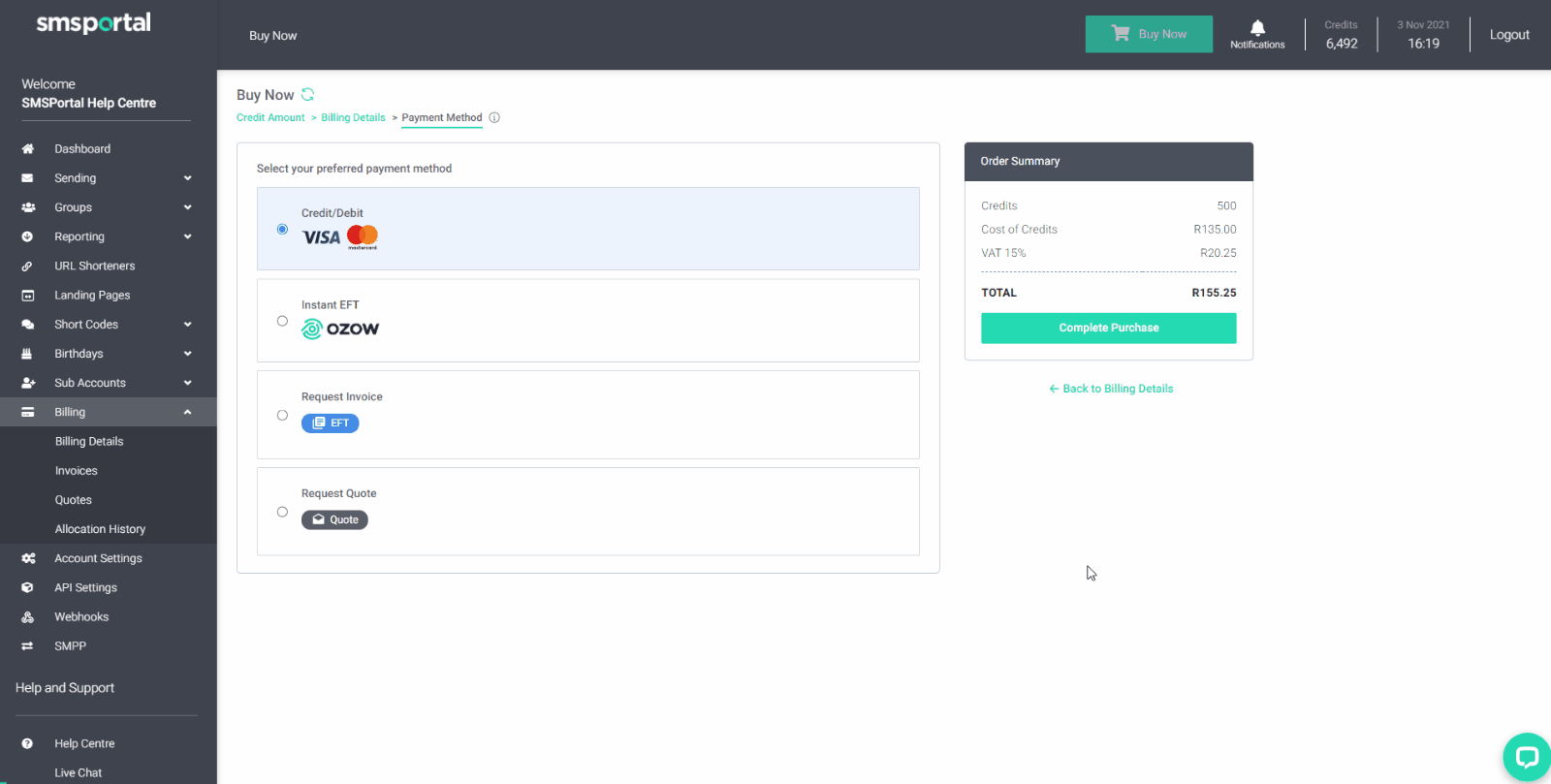Collapse the Billing menu chevron

tap(188, 412)
